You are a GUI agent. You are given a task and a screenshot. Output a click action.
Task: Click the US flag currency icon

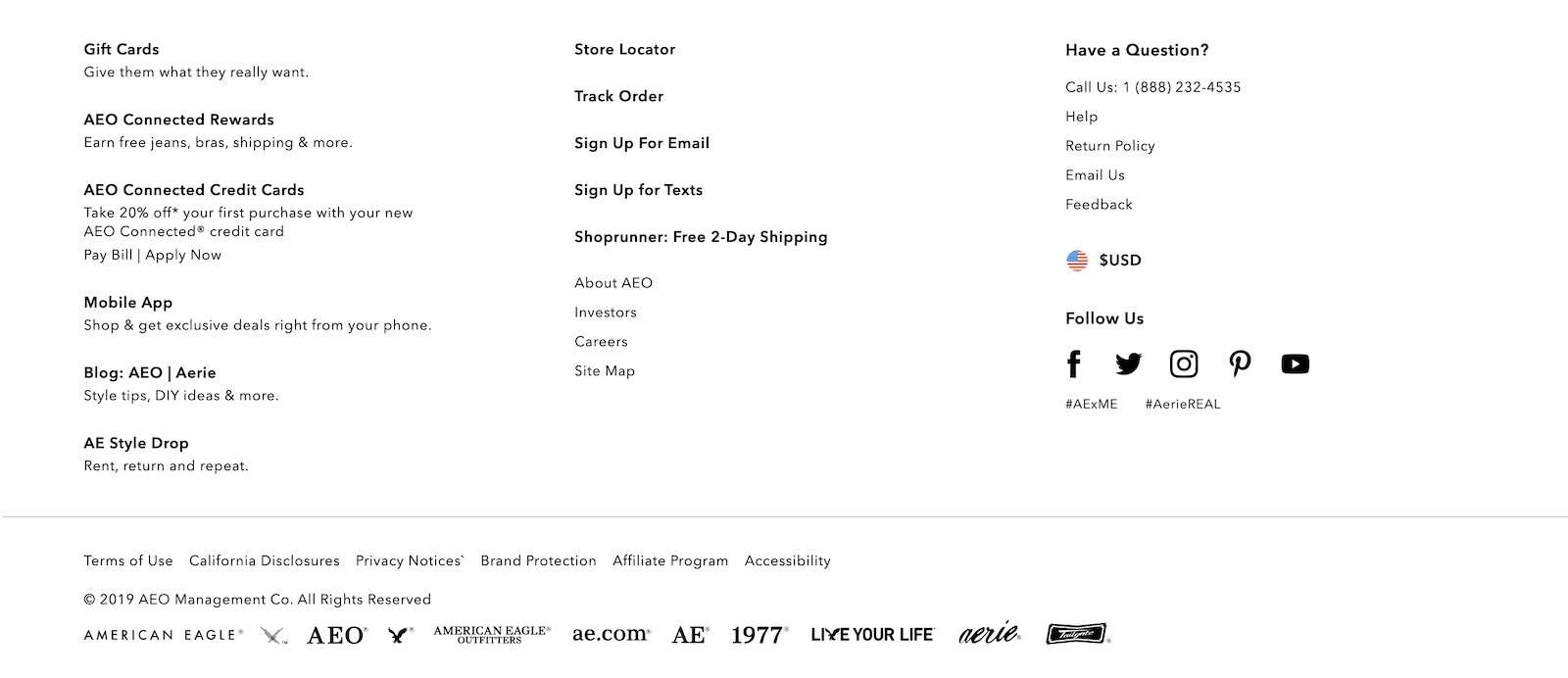(x=1077, y=261)
